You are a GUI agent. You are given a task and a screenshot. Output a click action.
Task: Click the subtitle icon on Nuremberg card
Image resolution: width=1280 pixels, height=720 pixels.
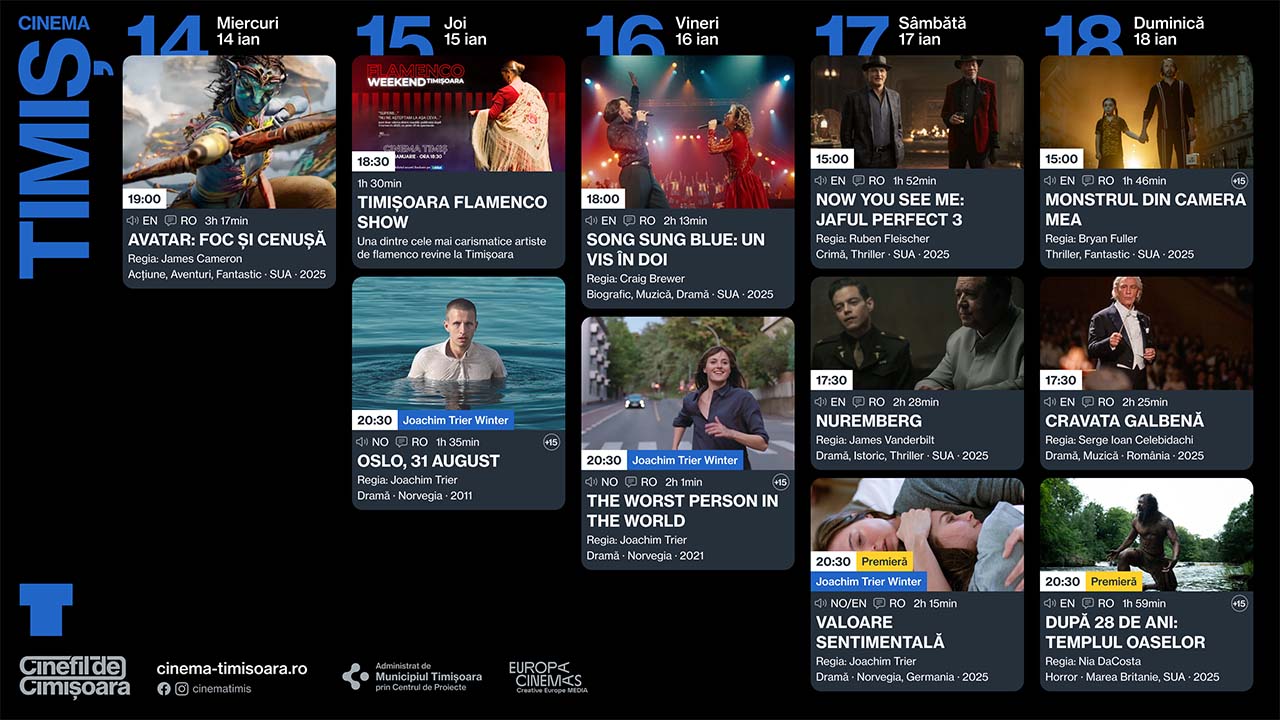(859, 402)
